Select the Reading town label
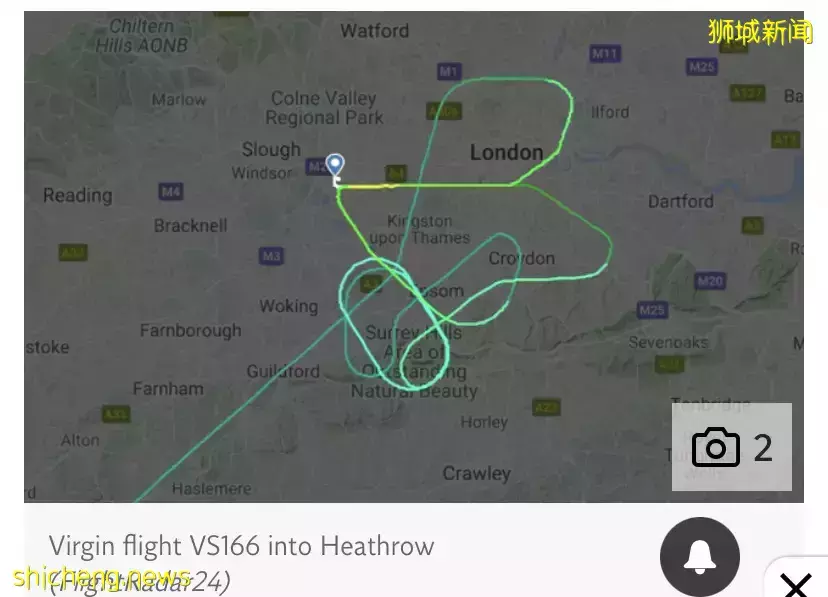Screen dimensions: 828x597 [x=78, y=195]
